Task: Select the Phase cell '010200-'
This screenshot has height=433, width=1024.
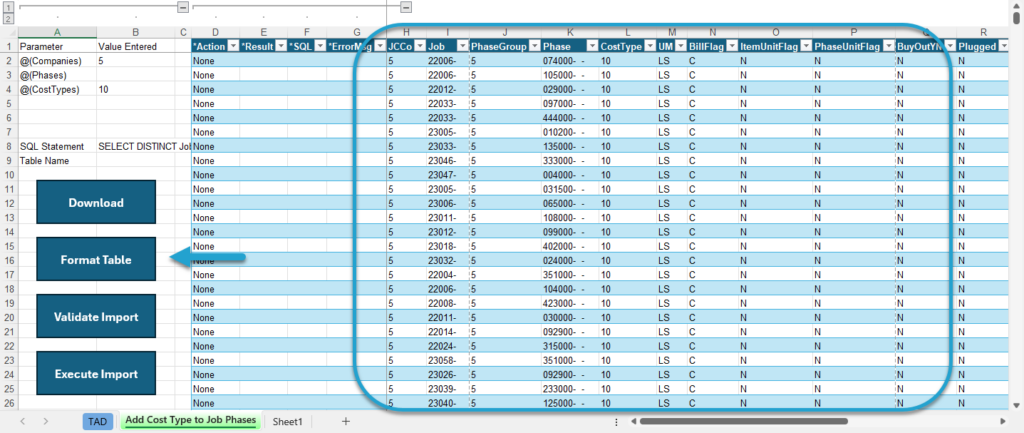Action: coord(570,132)
